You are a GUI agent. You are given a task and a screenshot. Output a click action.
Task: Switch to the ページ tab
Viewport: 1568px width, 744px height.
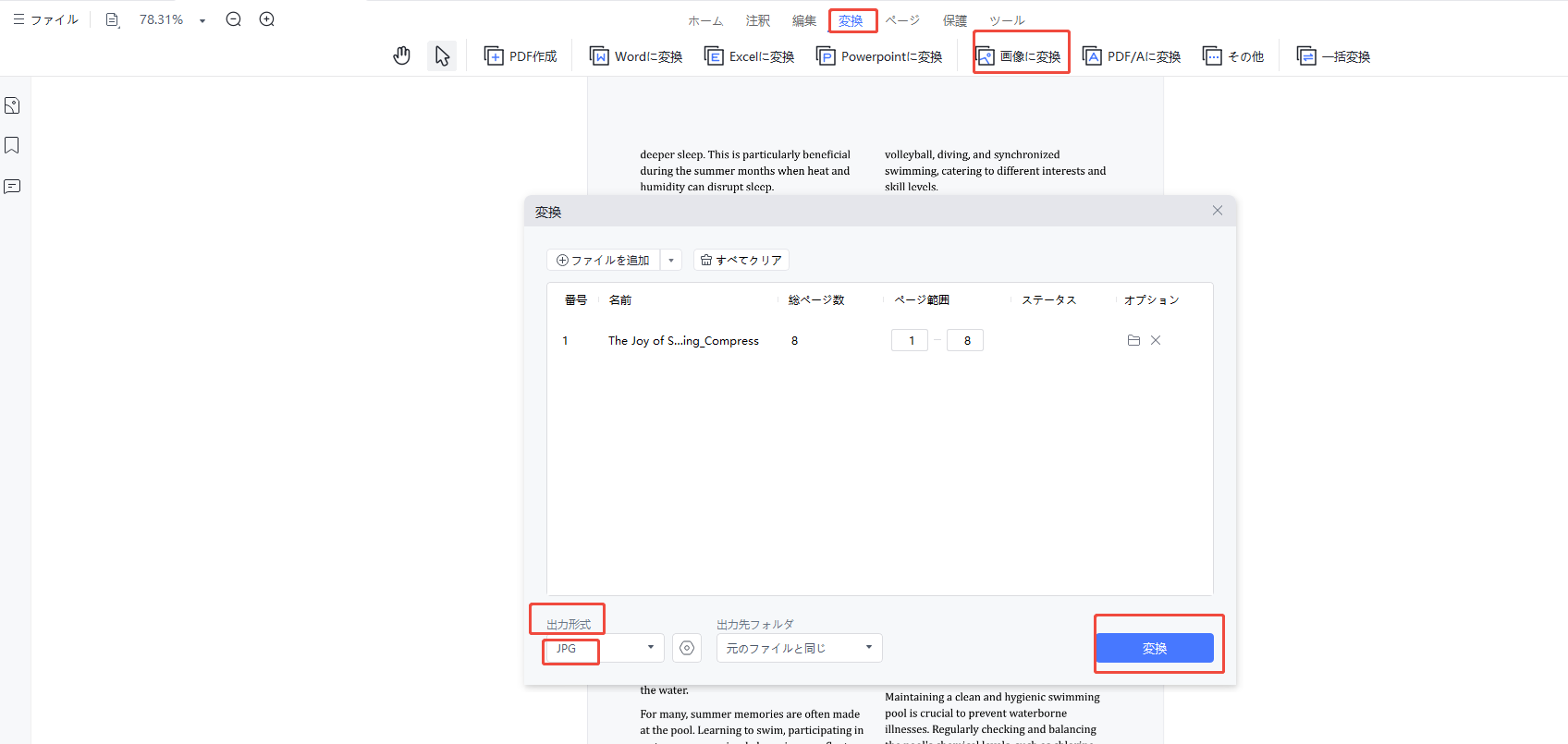[x=902, y=20]
